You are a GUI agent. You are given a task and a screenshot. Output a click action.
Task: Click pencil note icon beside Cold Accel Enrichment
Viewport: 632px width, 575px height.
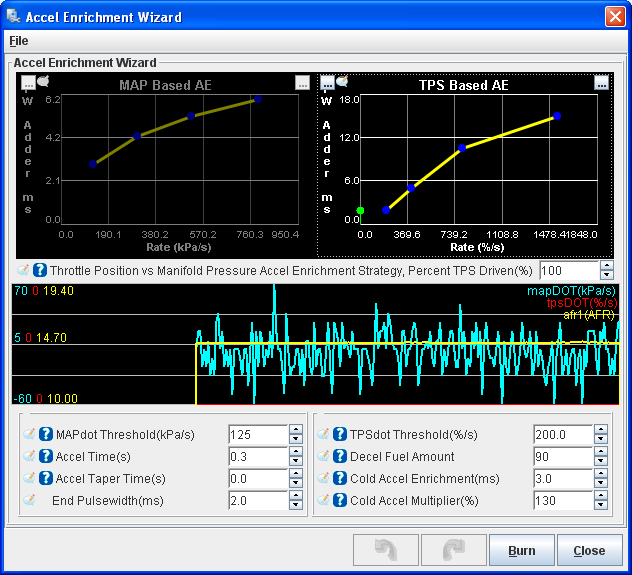[324, 478]
